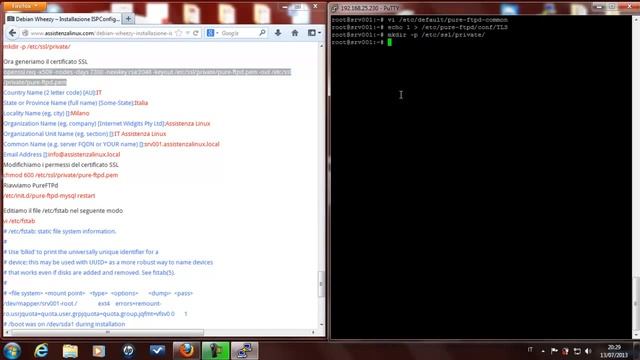This screenshot has width=640, height=360.
Task: Click '# /etc/fstab: static file system information.'
Action: point(60,231)
